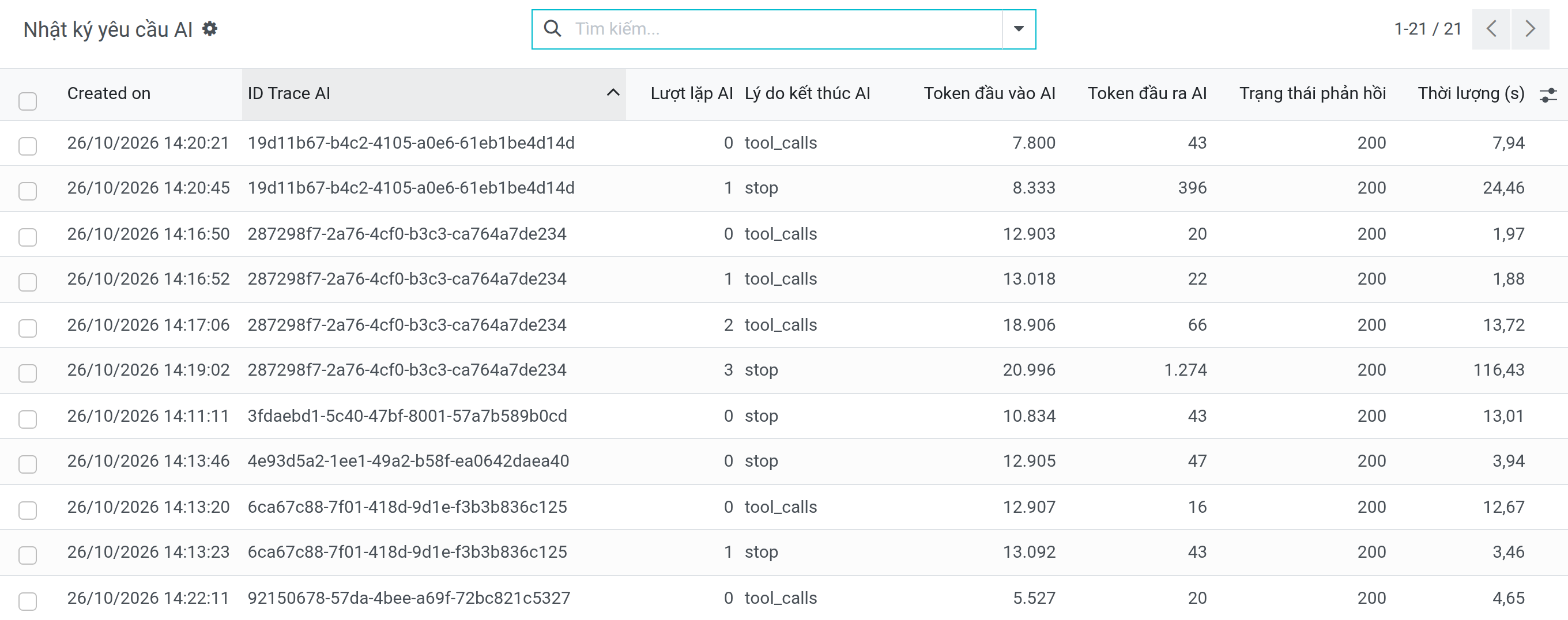This screenshot has width=1568, height=620.
Task: Select checkbox for row 14:16:50
Action: (x=28, y=237)
